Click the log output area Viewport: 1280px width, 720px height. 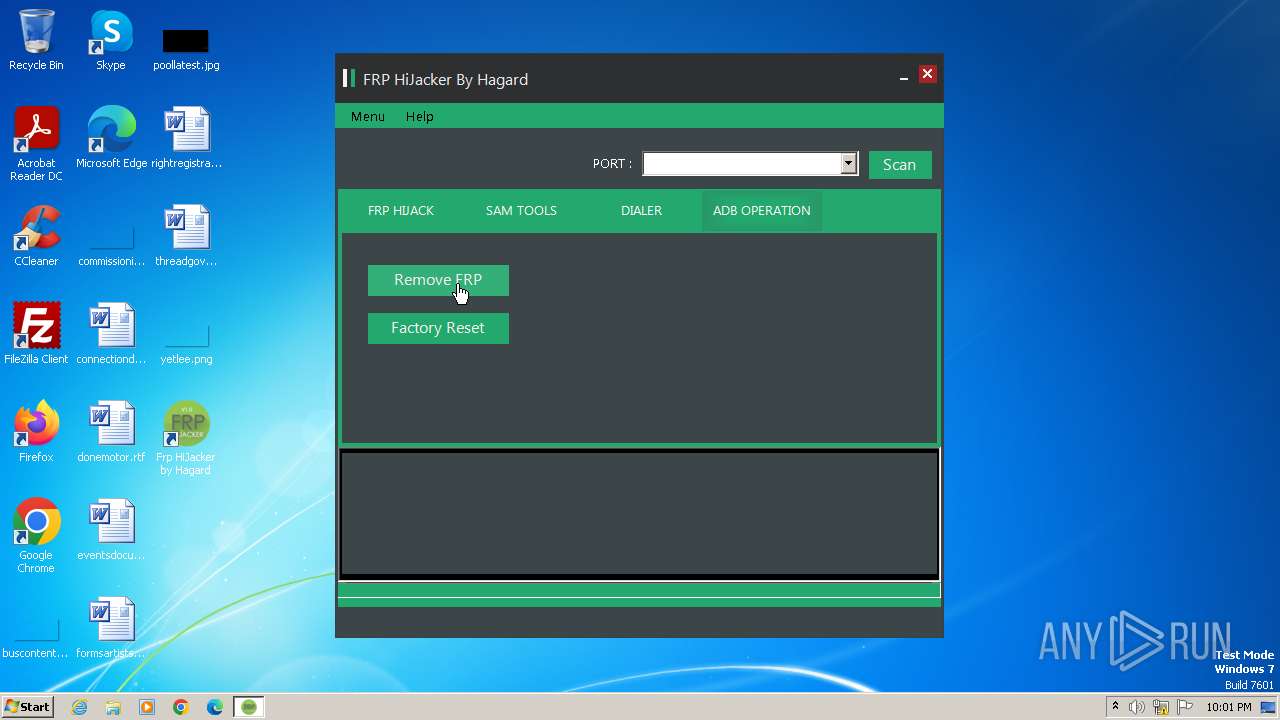point(639,514)
